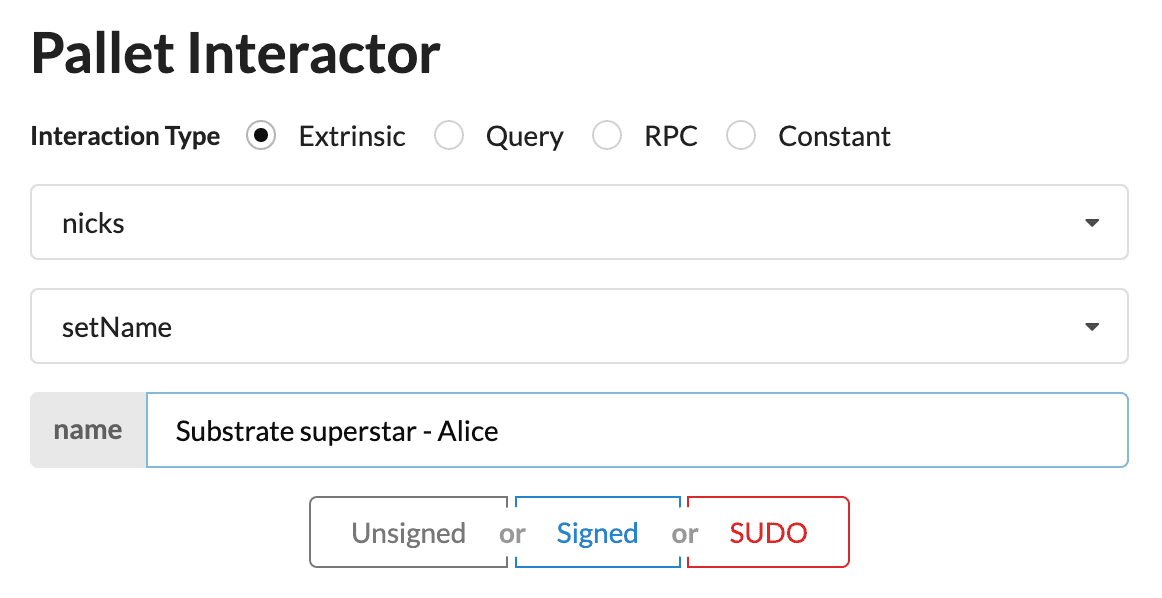Viewport: 1162px width, 598px height.
Task: Select the text 'Substrate superstar - Alice'
Action: [x=335, y=430]
